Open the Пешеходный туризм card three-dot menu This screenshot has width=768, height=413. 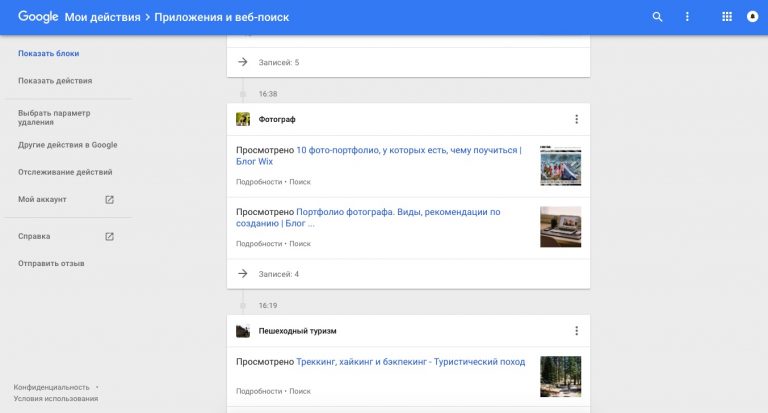[576, 331]
